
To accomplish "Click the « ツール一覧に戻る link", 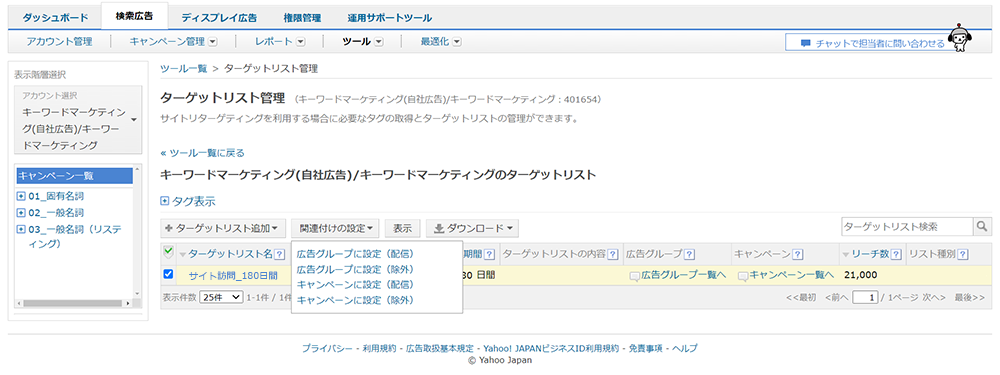I will 202,152.
